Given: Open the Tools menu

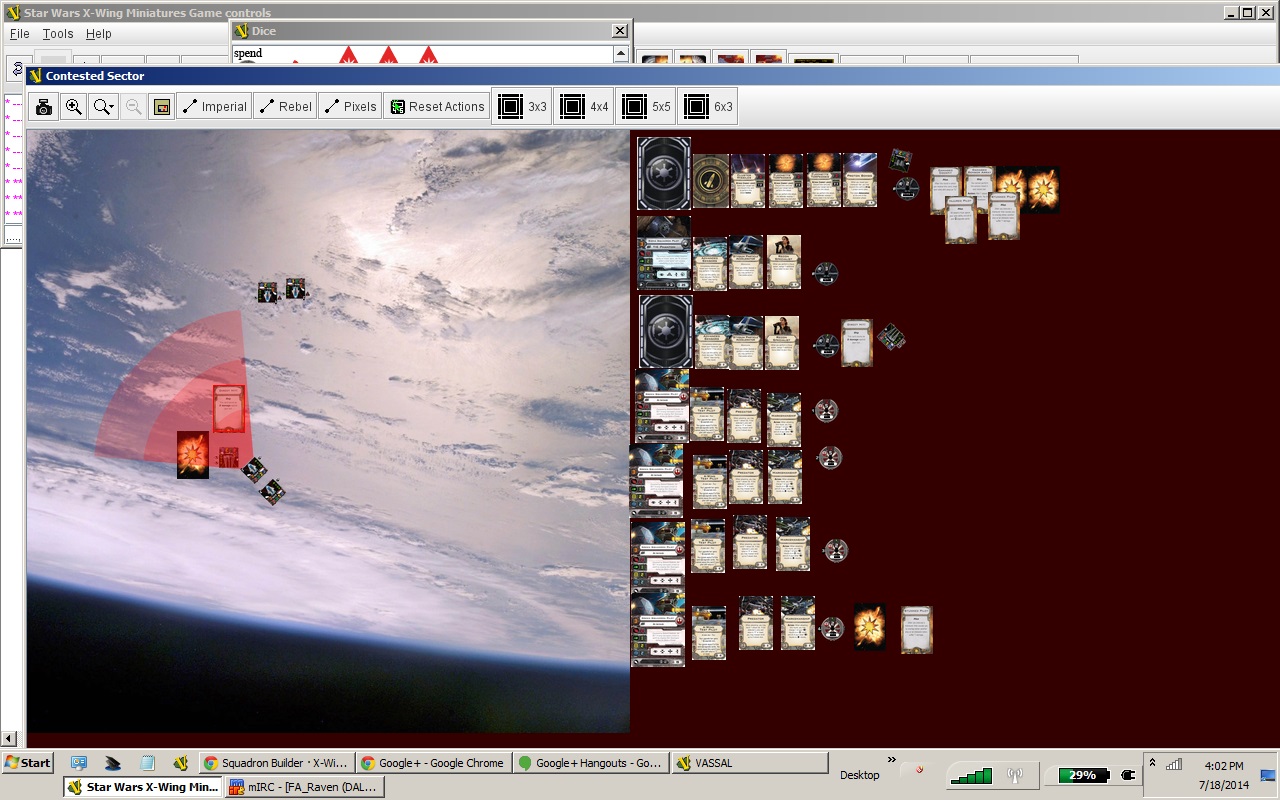Looking at the screenshot, I should (58, 34).
